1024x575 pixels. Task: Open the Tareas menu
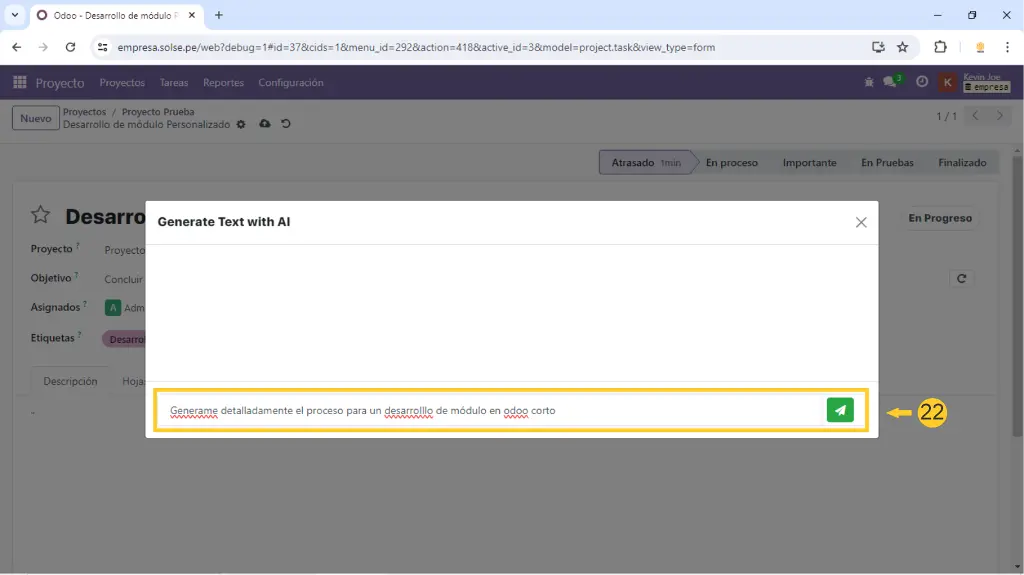[174, 83]
